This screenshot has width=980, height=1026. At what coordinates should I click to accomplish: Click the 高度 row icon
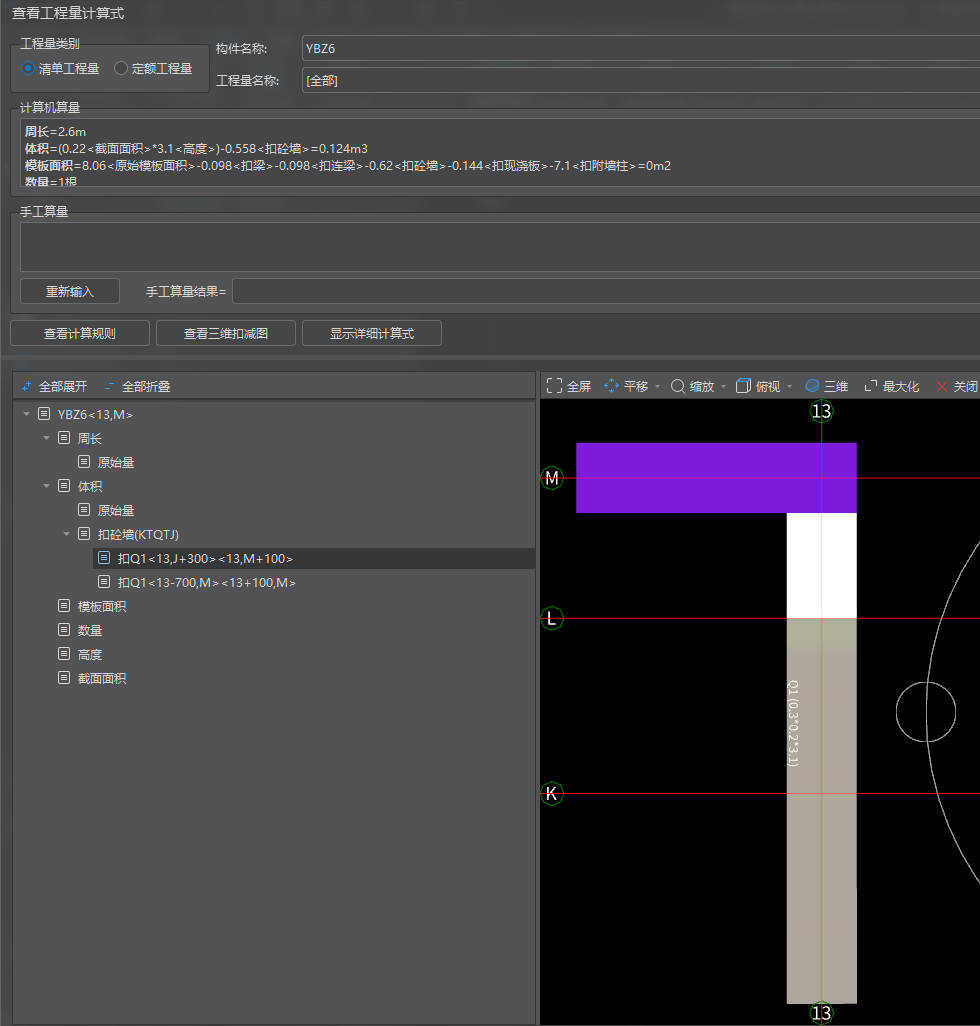pos(63,654)
